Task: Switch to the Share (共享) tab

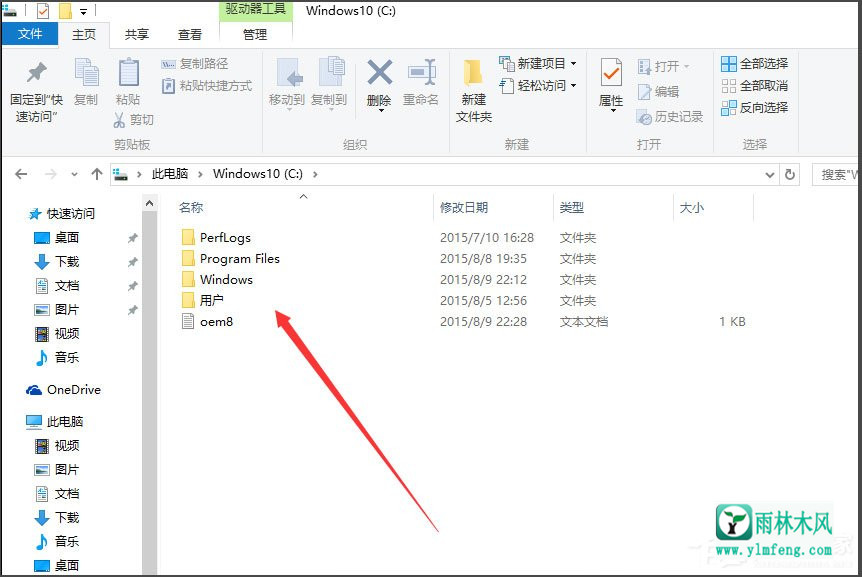Action: pyautogui.click(x=137, y=35)
